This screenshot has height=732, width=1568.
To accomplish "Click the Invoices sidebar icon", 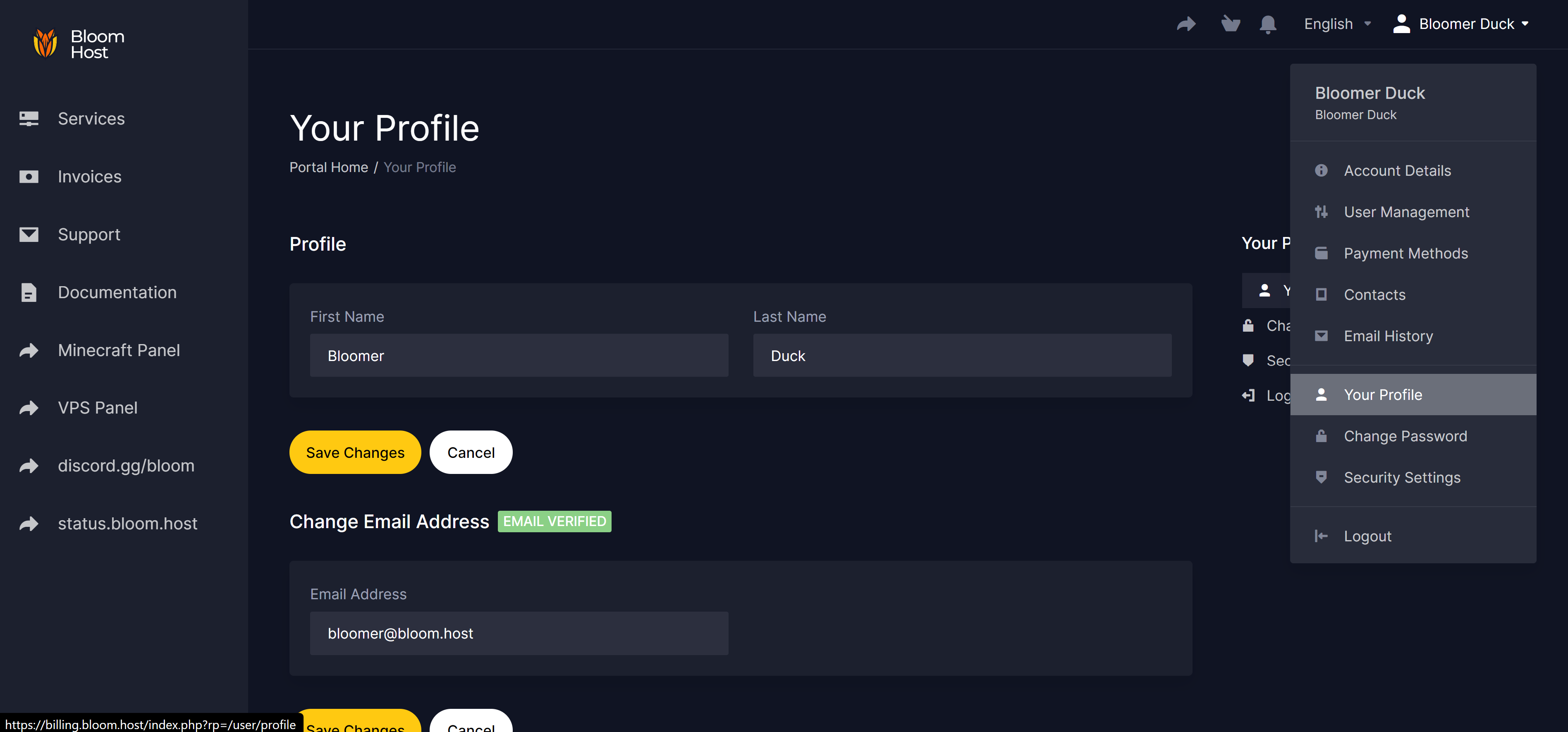I will coord(29,177).
